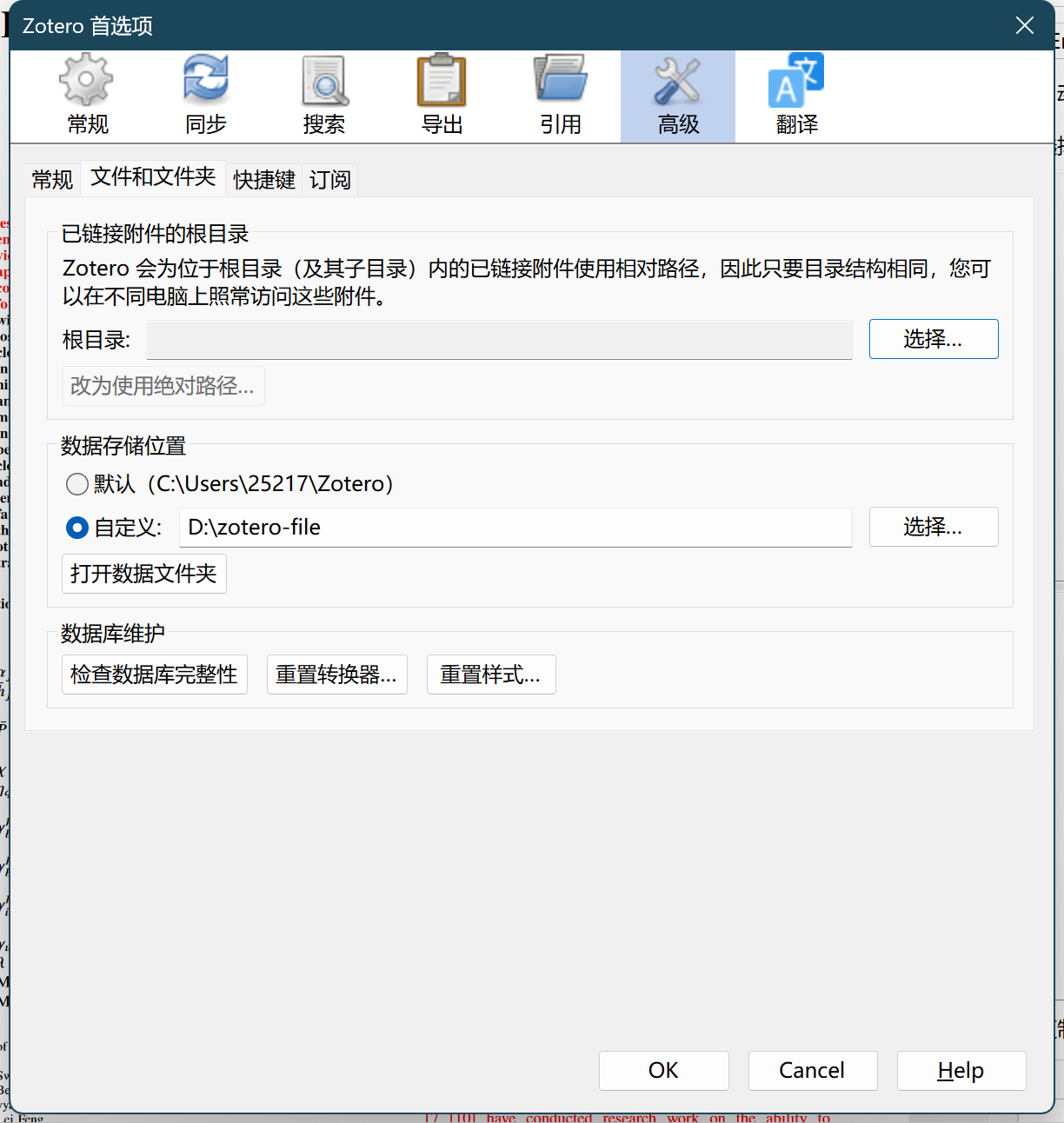Switch to the 文件和文件夹 tab
This screenshot has height=1123, width=1064.
[153, 177]
